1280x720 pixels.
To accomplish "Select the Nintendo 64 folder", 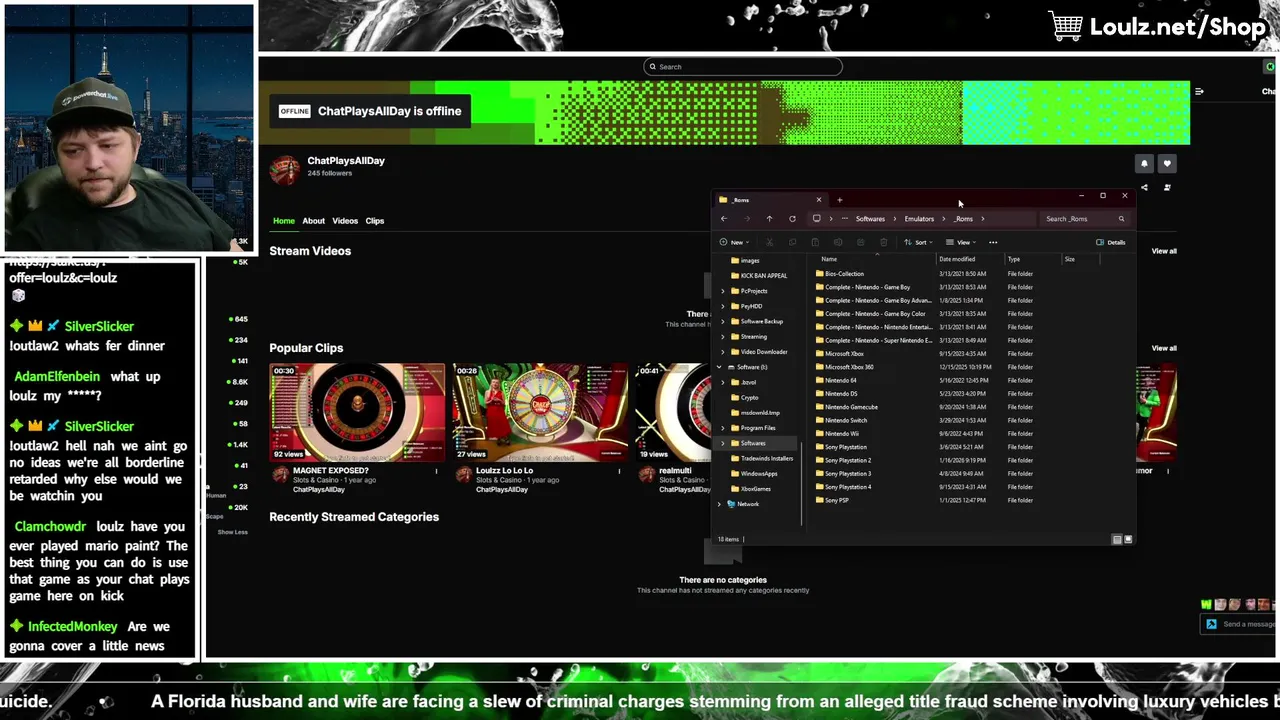I will tap(836, 380).
